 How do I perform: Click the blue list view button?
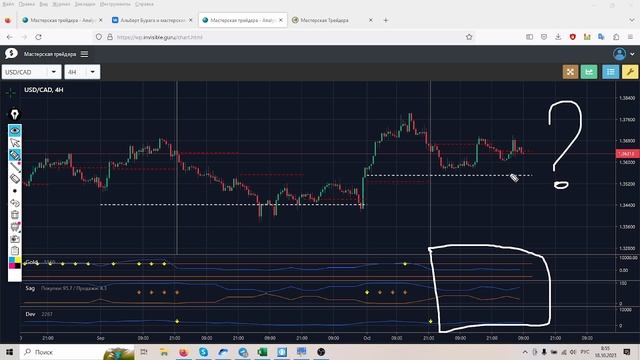[x=611, y=72]
